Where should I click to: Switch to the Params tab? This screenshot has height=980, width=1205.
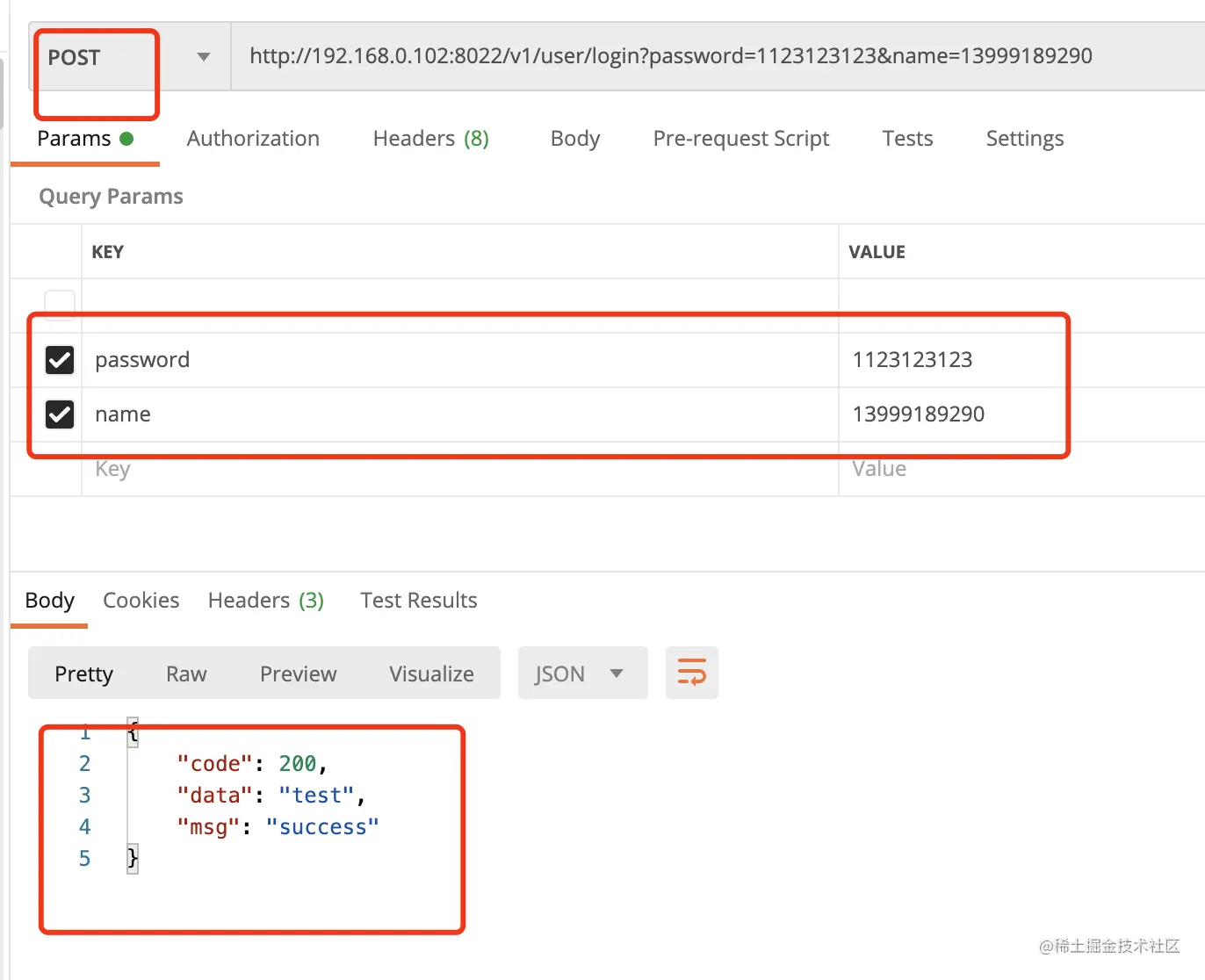point(84,139)
